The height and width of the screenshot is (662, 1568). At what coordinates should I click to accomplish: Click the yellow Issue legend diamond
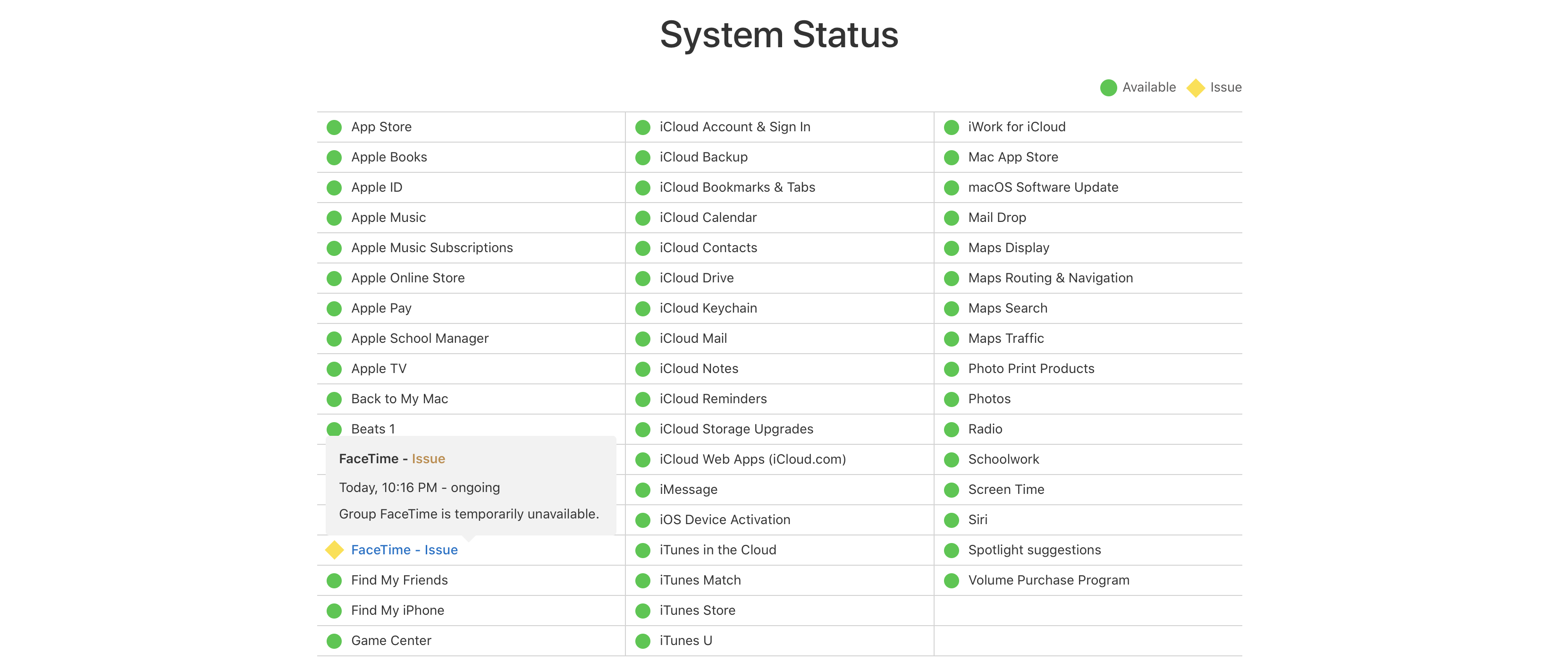[x=1196, y=88]
